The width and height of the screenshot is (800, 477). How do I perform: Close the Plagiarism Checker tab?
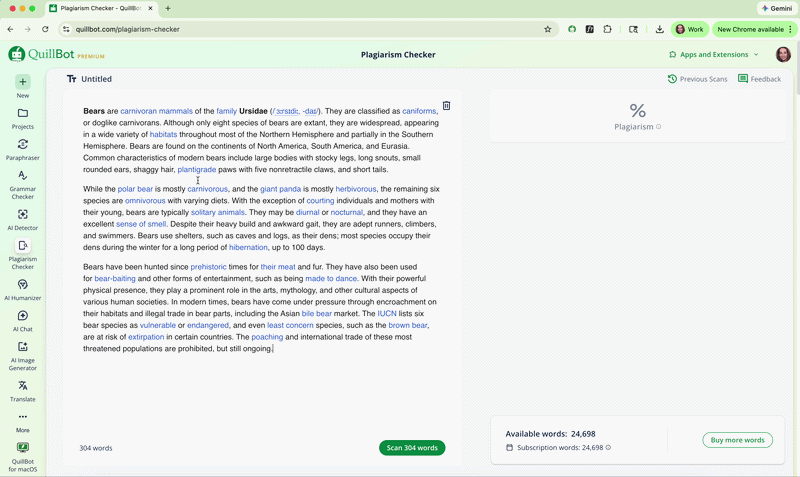point(150,8)
